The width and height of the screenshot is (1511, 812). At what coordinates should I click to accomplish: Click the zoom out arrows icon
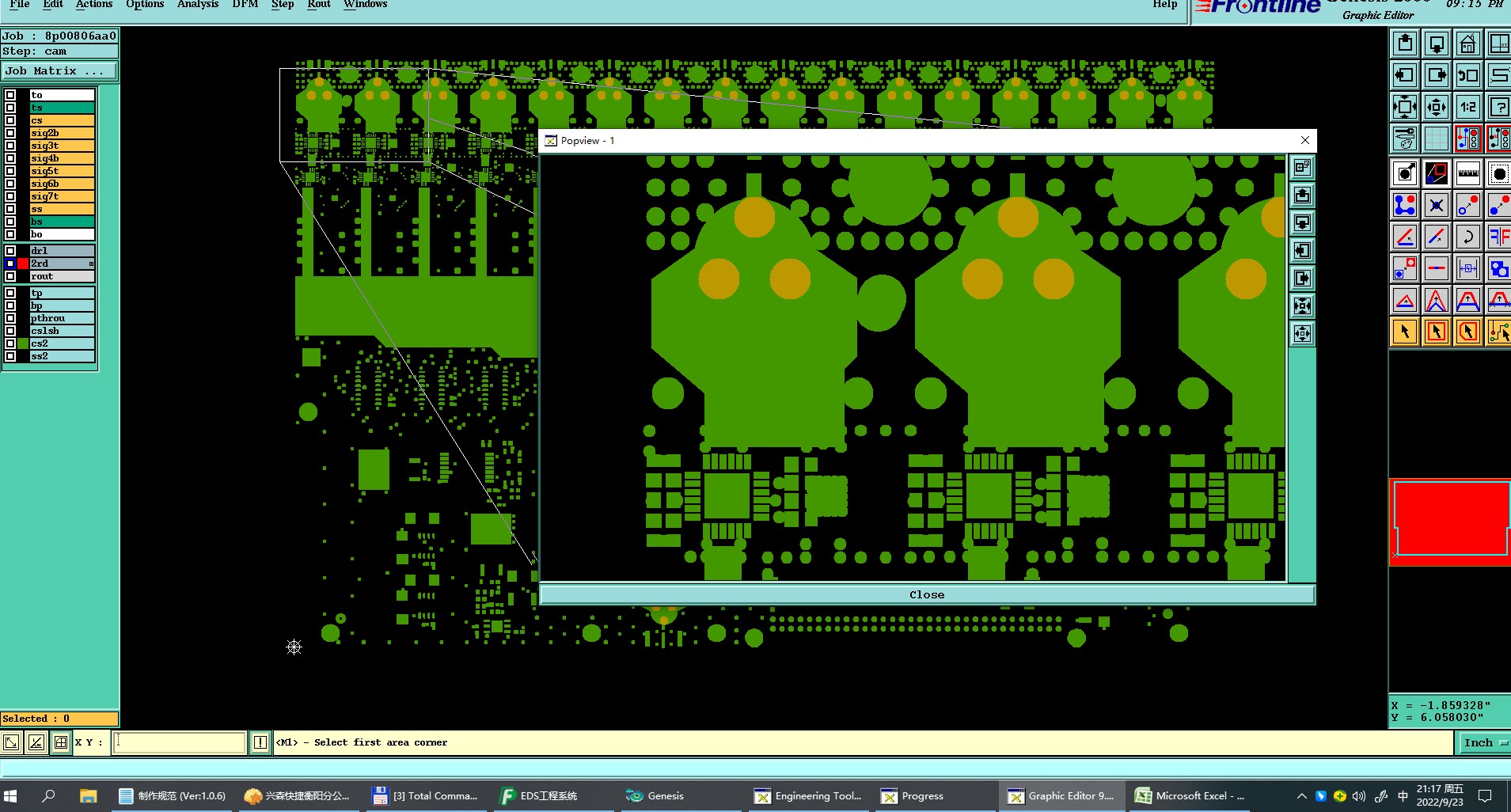(x=1437, y=107)
